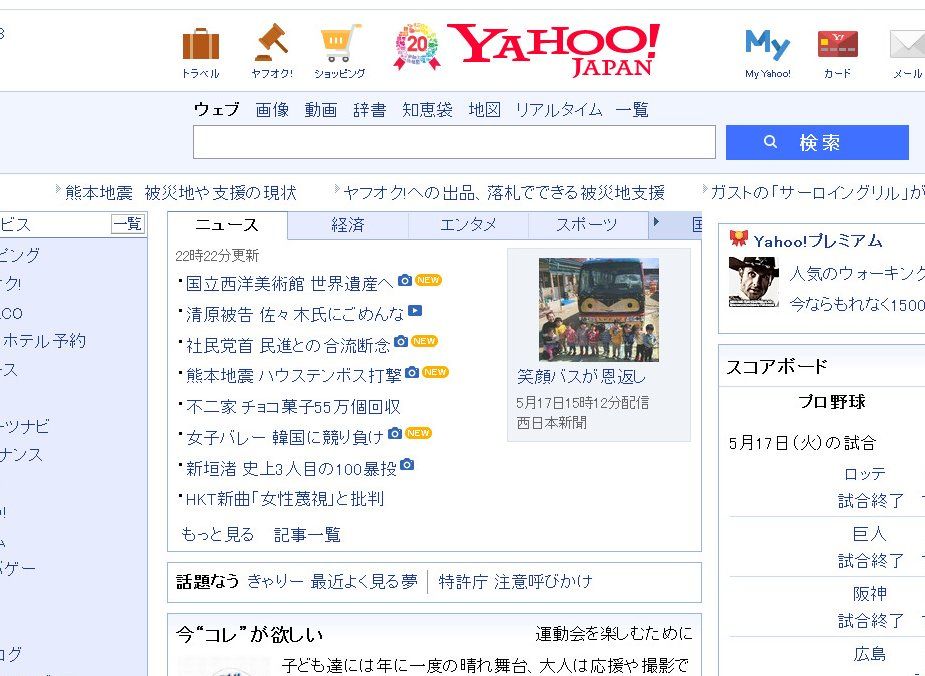Image resolution: width=925 pixels, height=676 pixels.
Task: Open headline 不二家 チョコ菓子55万個回収
Action: (293, 406)
